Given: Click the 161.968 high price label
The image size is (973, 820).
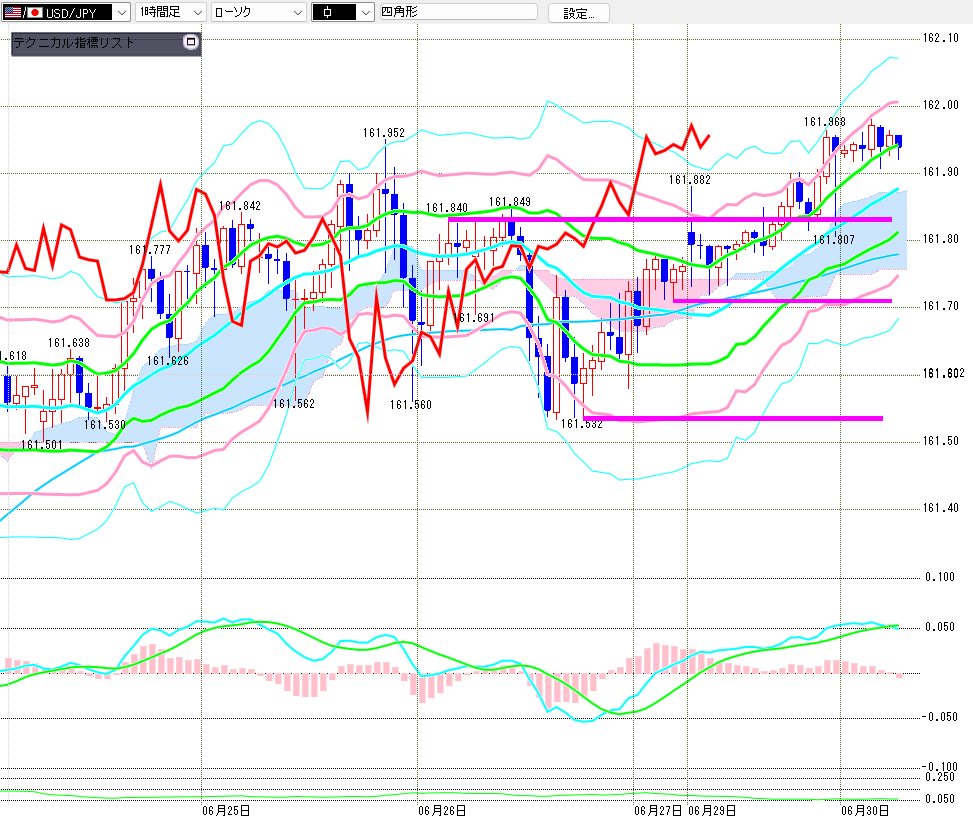Looking at the screenshot, I should [x=825, y=122].
